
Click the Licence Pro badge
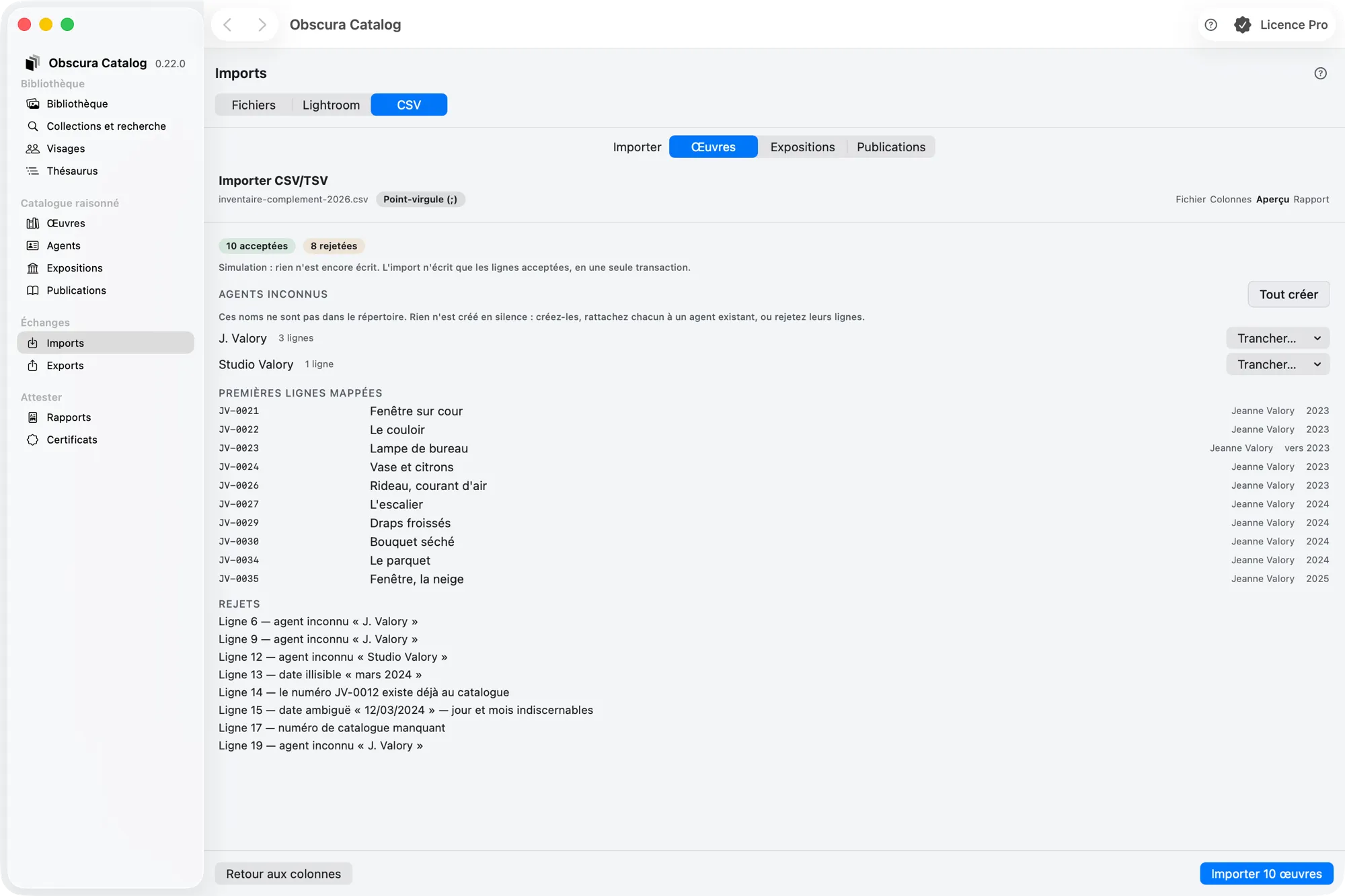tap(1280, 25)
